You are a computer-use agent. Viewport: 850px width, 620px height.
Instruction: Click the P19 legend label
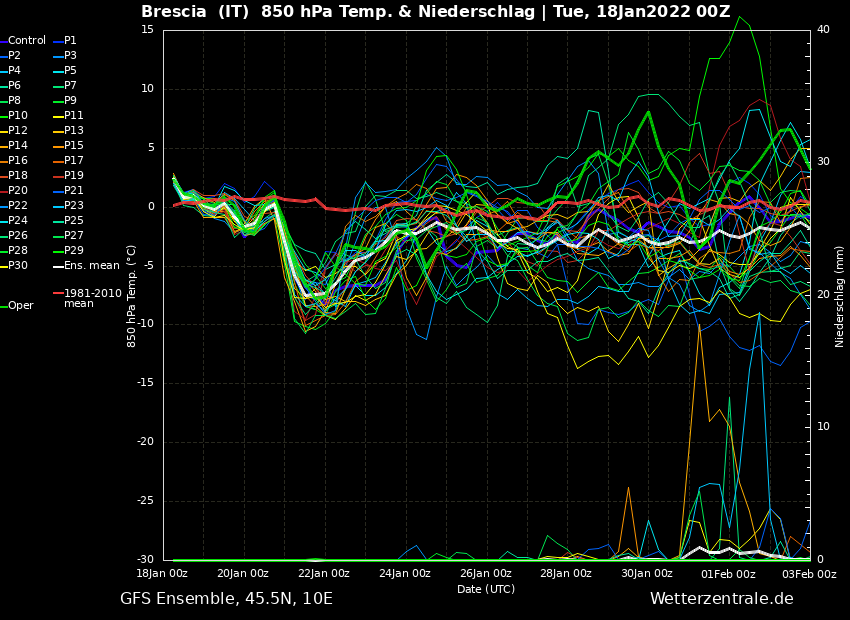tap(74, 176)
